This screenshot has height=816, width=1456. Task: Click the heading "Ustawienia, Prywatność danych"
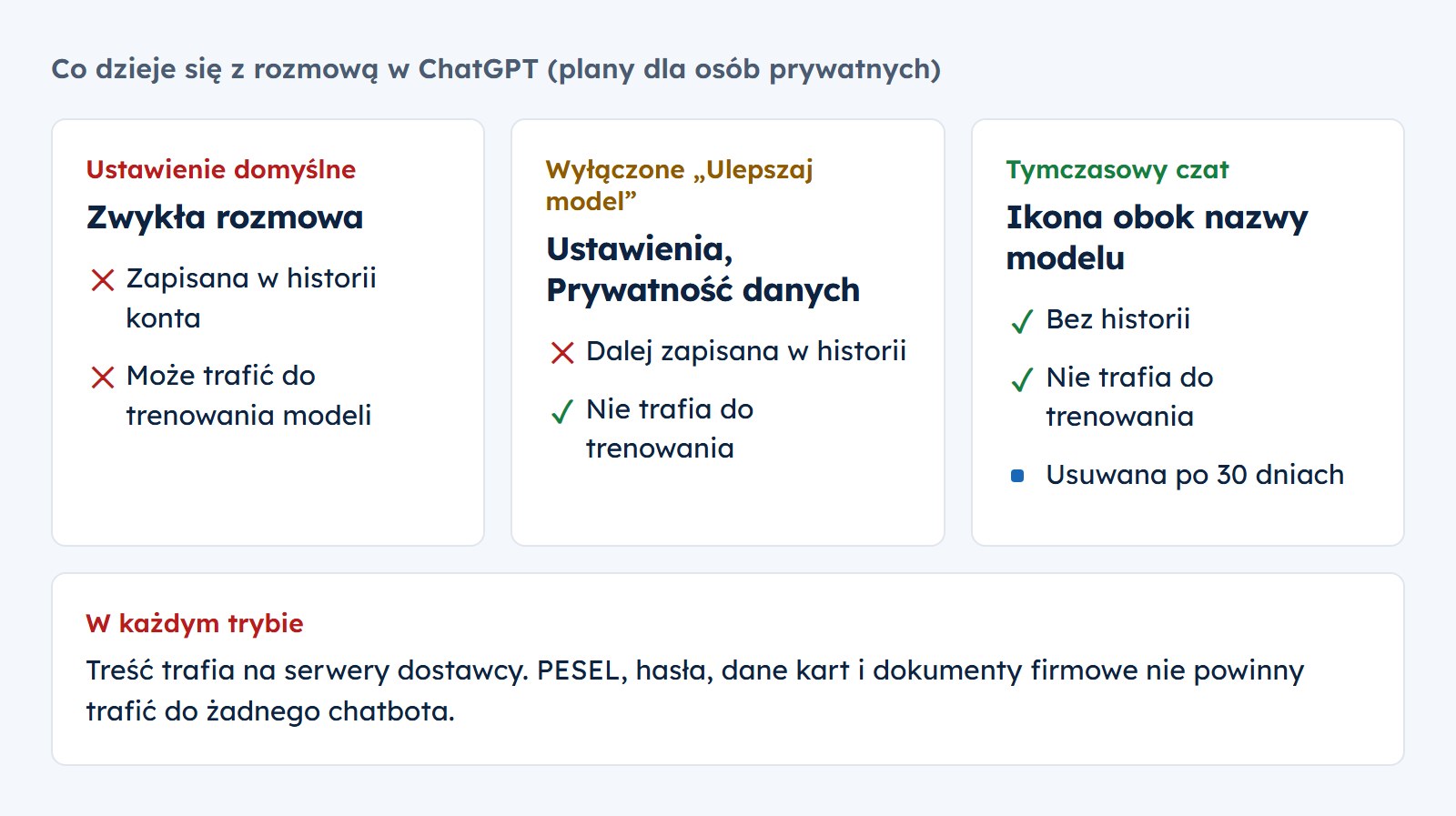pos(703,269)
